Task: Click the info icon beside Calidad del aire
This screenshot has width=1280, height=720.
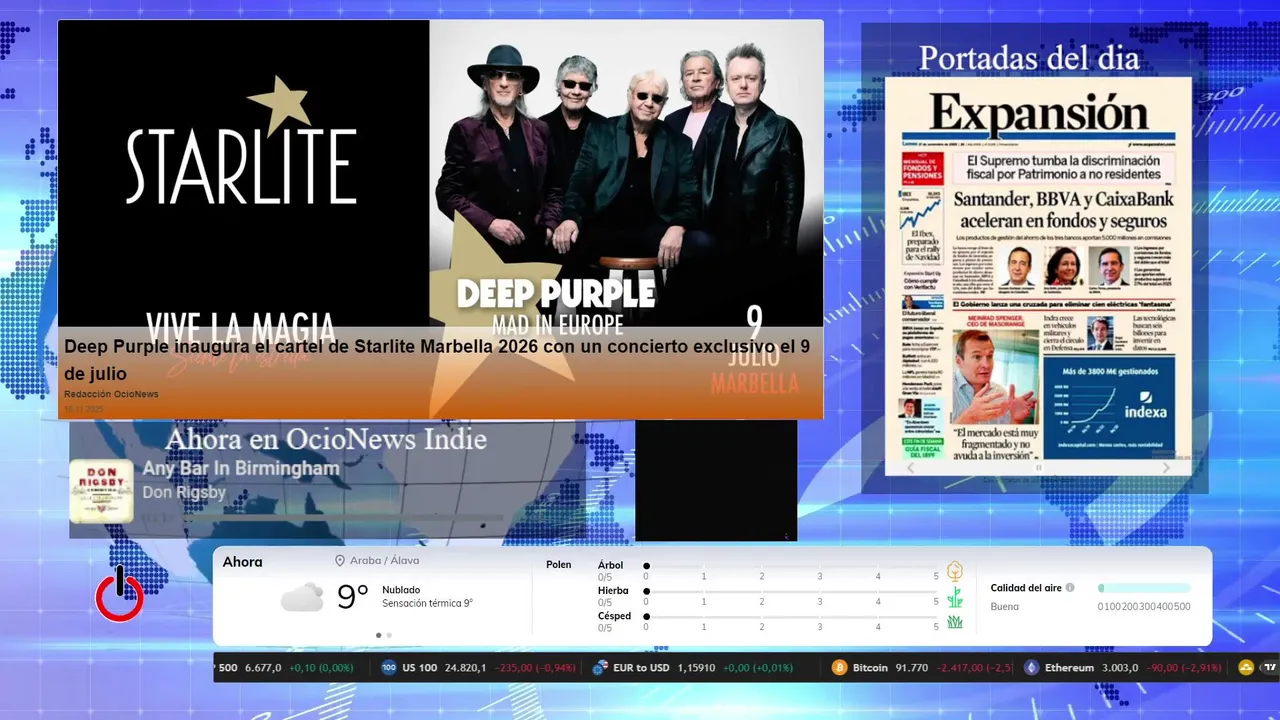Action: pyautogui.click(x=1070, y=588)
